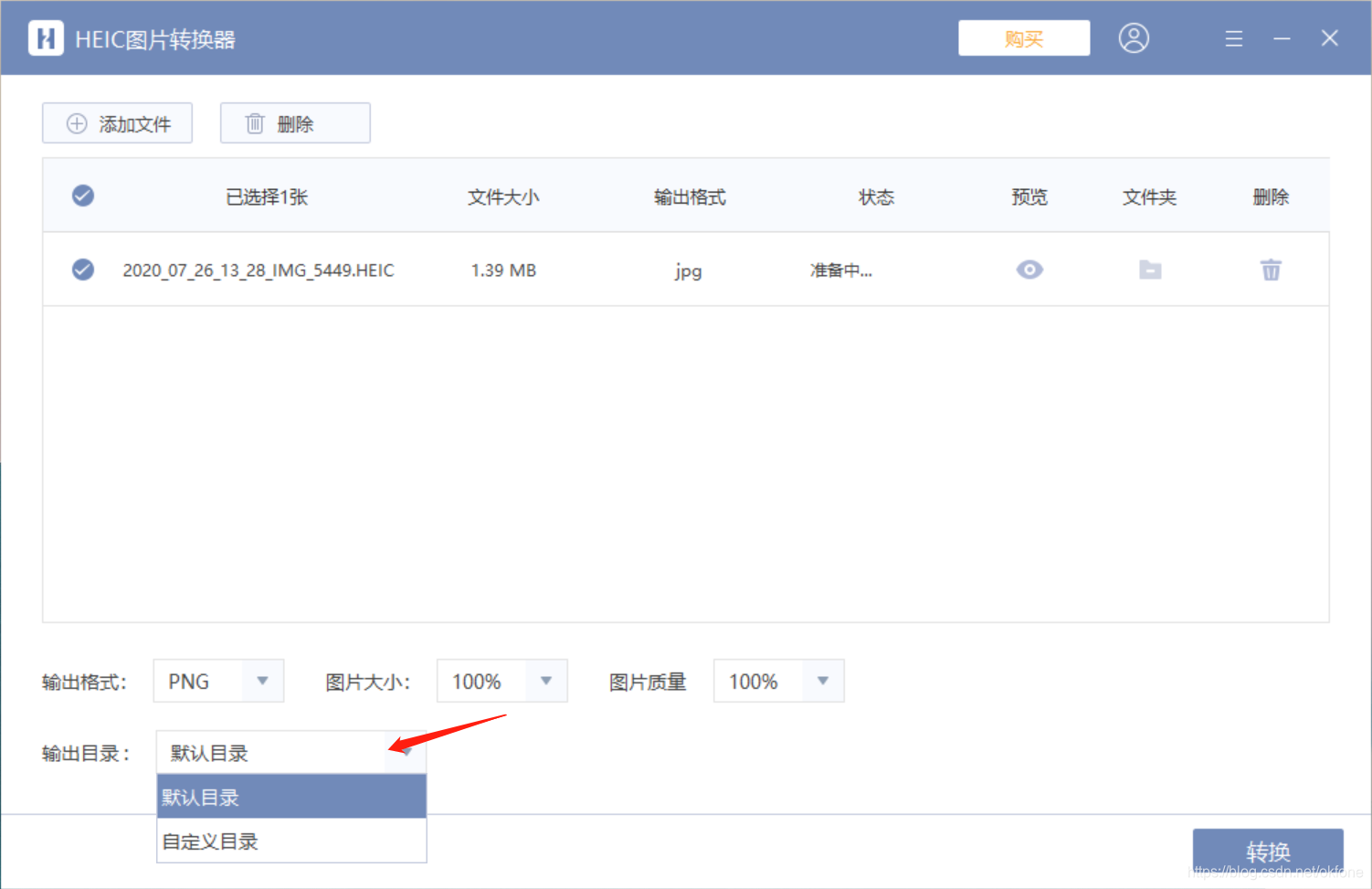
Task: Open the hamburger menu in title bar
Action: (x=1233, y=38)
